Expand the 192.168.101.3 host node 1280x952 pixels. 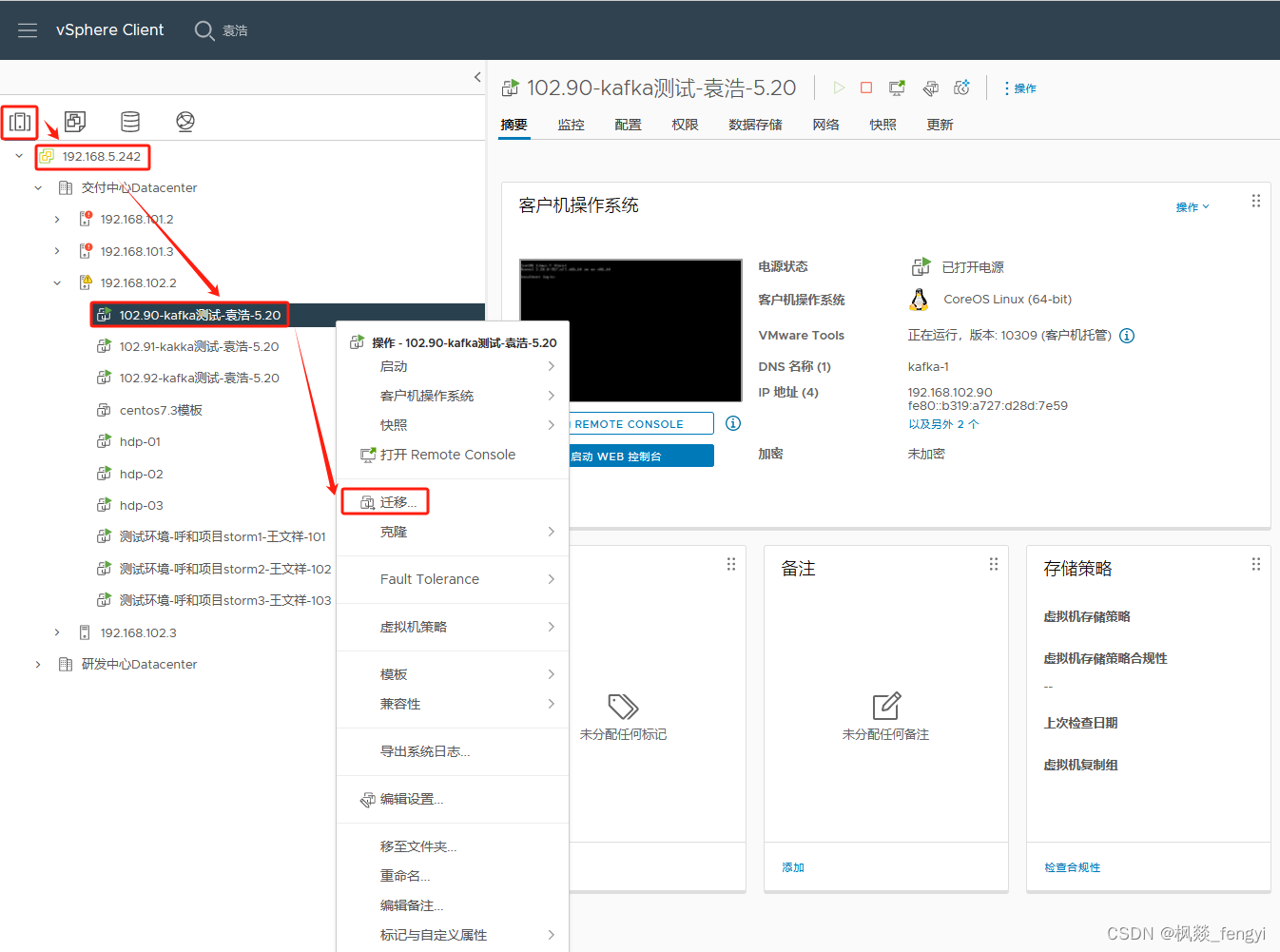[x=57, y=251]
